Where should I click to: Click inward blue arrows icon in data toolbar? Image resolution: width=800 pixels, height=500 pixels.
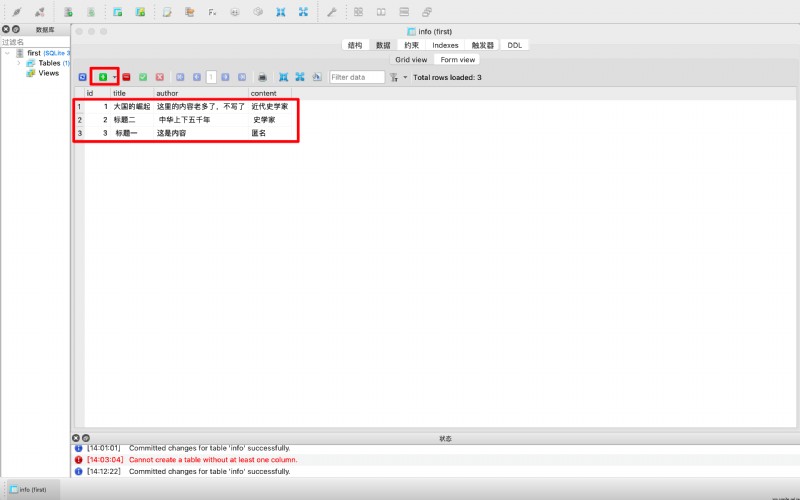[x=284, y=77]
